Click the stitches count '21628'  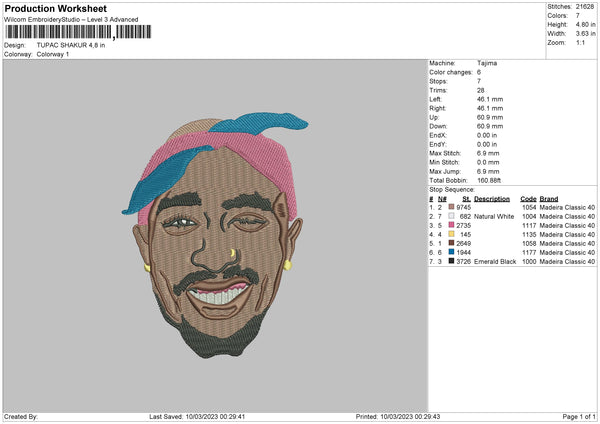coord(585,7)
